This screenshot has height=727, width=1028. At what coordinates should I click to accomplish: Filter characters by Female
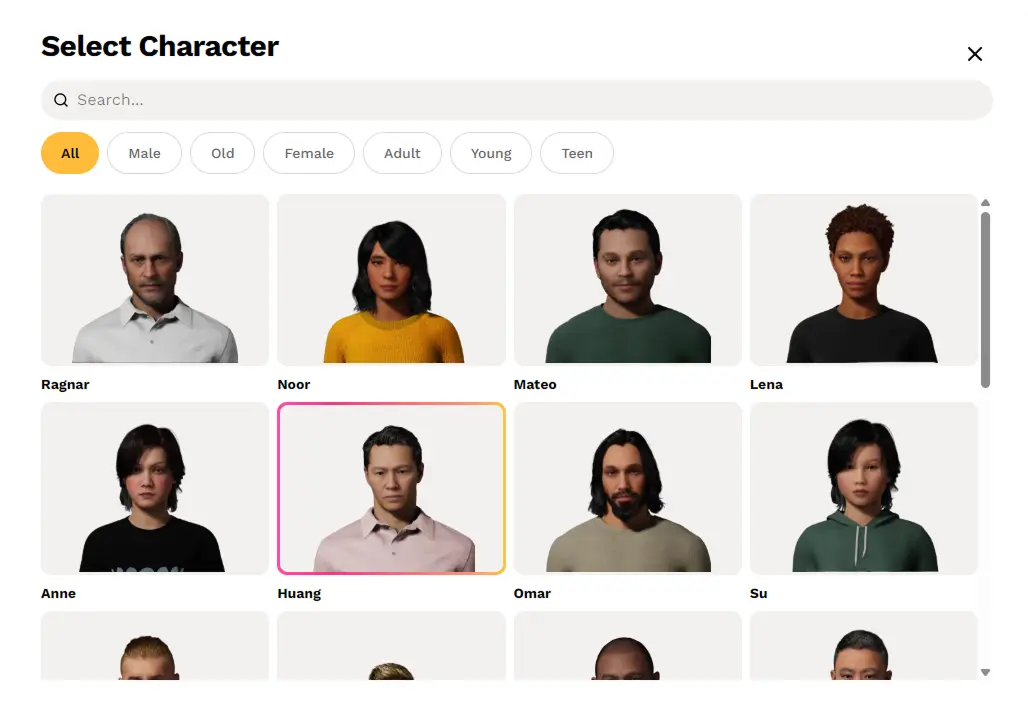[309, 153]
